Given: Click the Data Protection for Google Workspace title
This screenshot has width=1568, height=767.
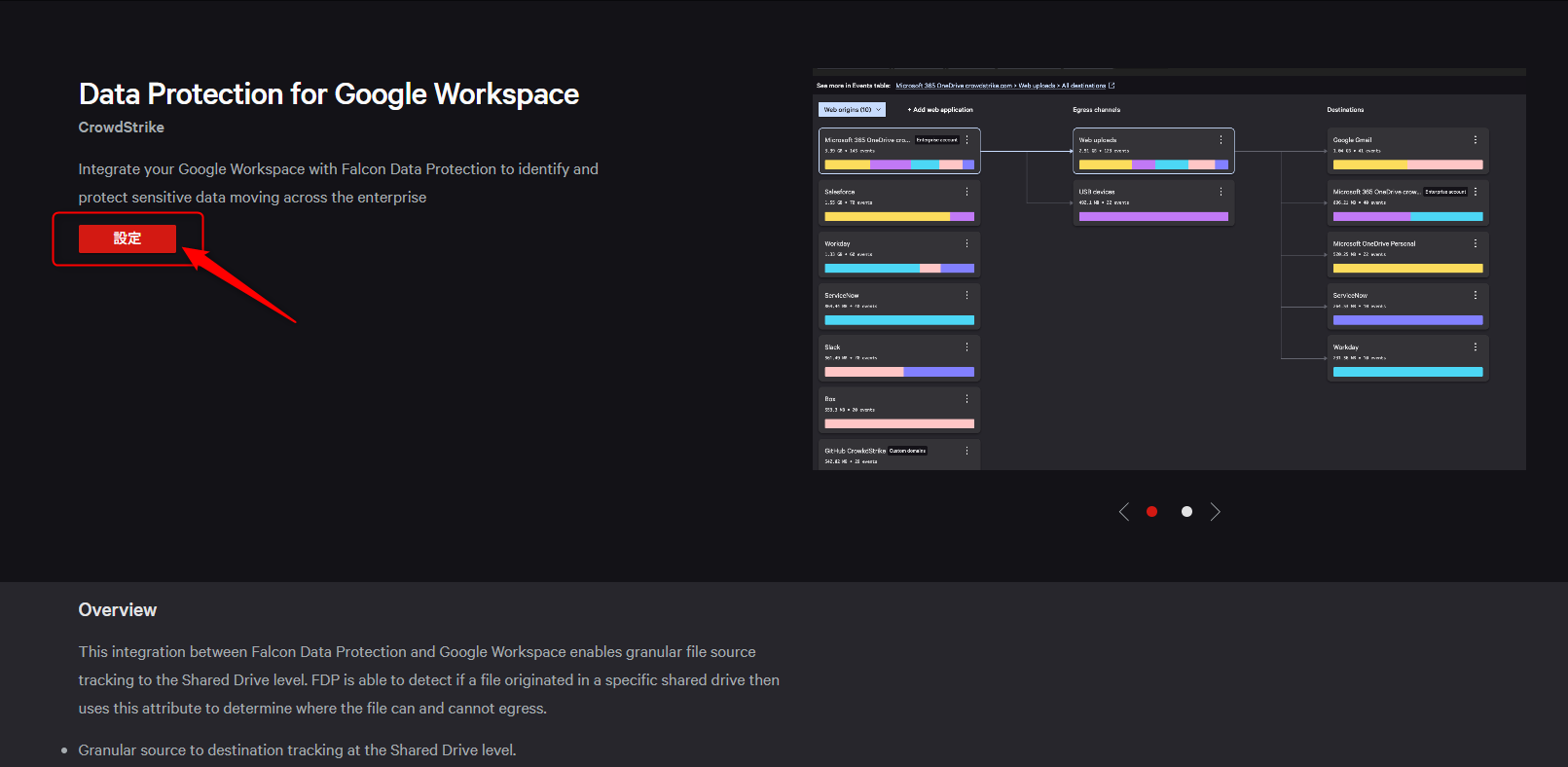Looking at the screenshot, I should point(329,94).
